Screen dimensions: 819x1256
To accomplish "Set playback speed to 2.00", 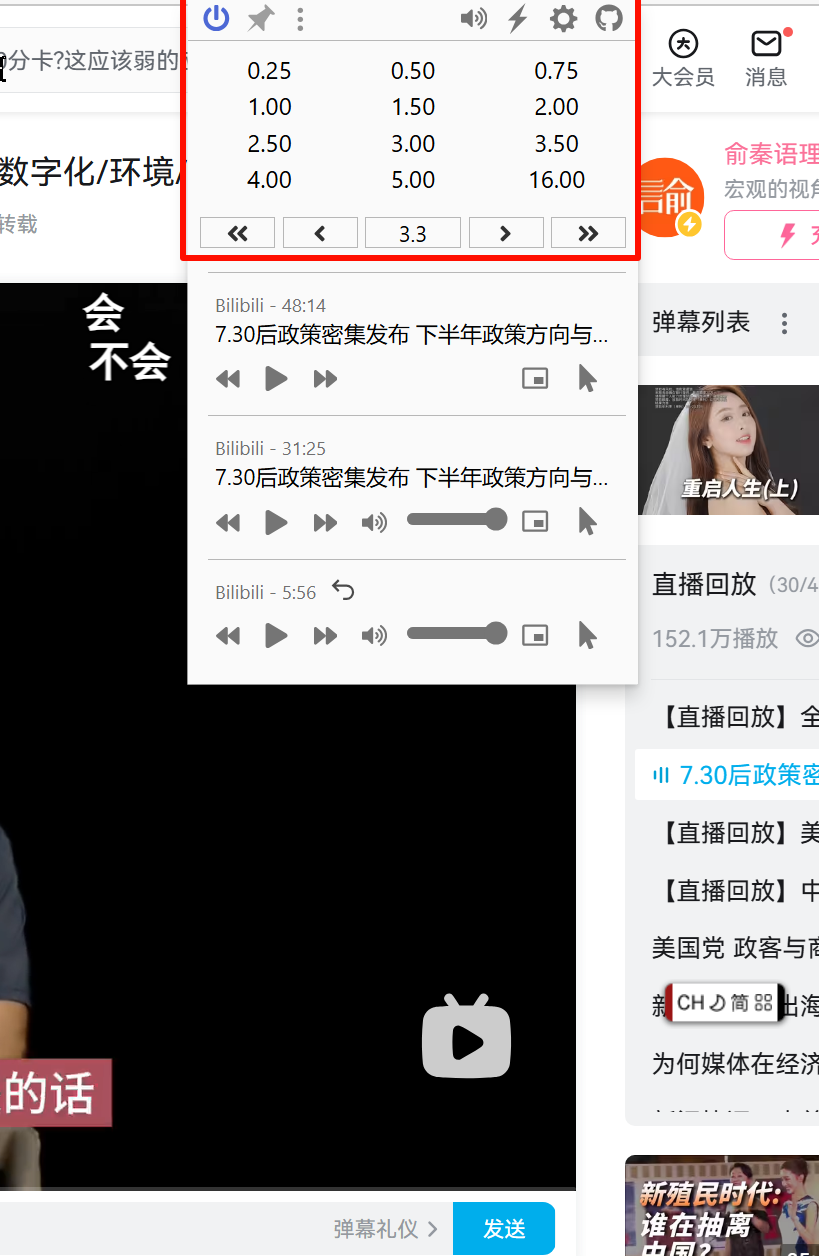I will (x=556, y=107).
